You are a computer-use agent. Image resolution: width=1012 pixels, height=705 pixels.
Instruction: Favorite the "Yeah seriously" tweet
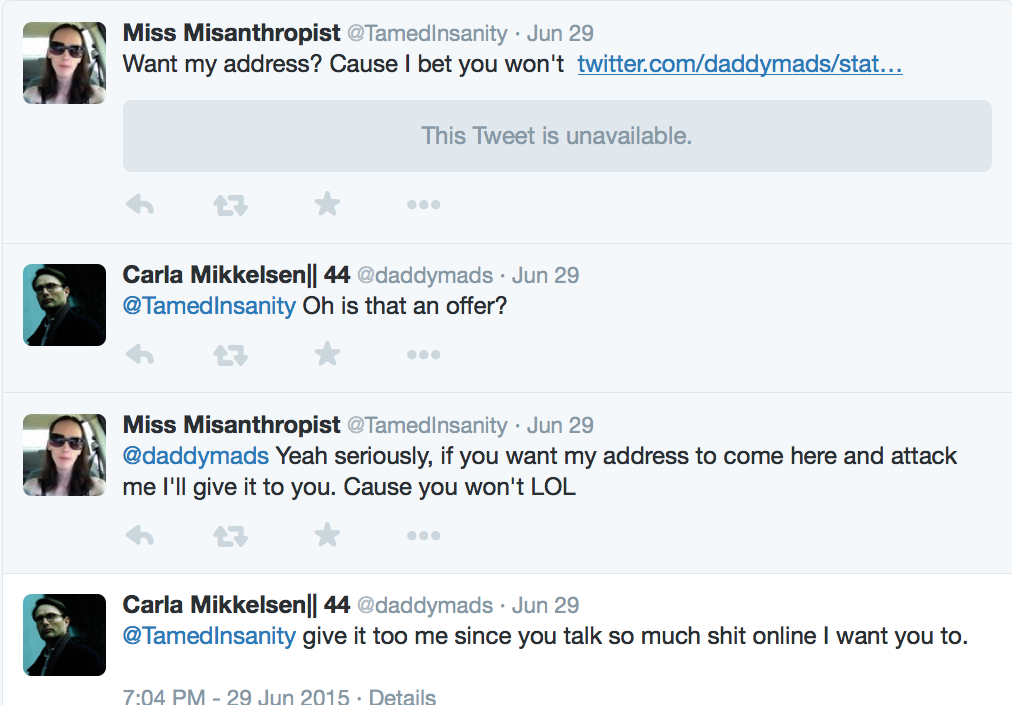pyautogui.click(x=327, y=536)
